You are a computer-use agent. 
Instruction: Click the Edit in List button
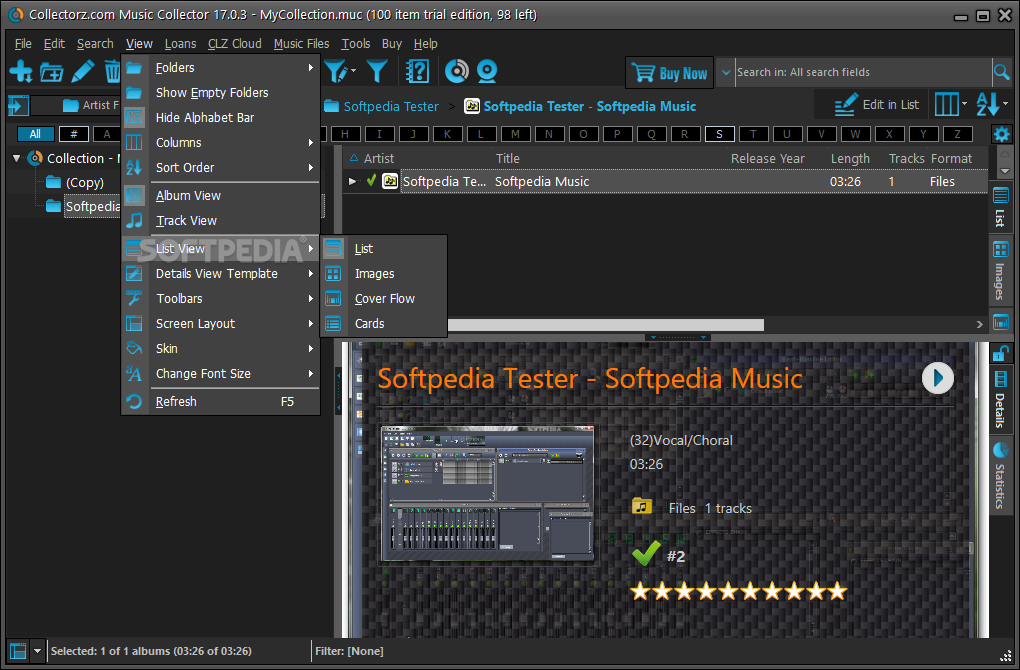tap(876, 105)
